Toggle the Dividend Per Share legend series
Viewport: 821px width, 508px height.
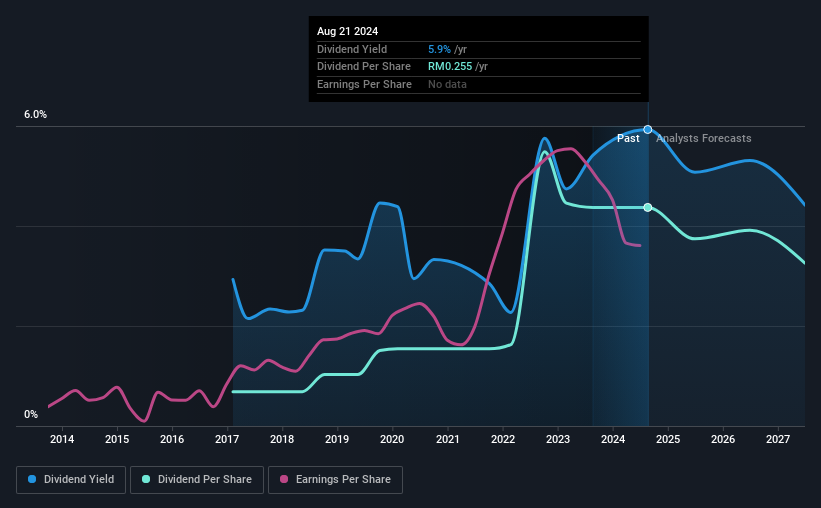(197, 480)
